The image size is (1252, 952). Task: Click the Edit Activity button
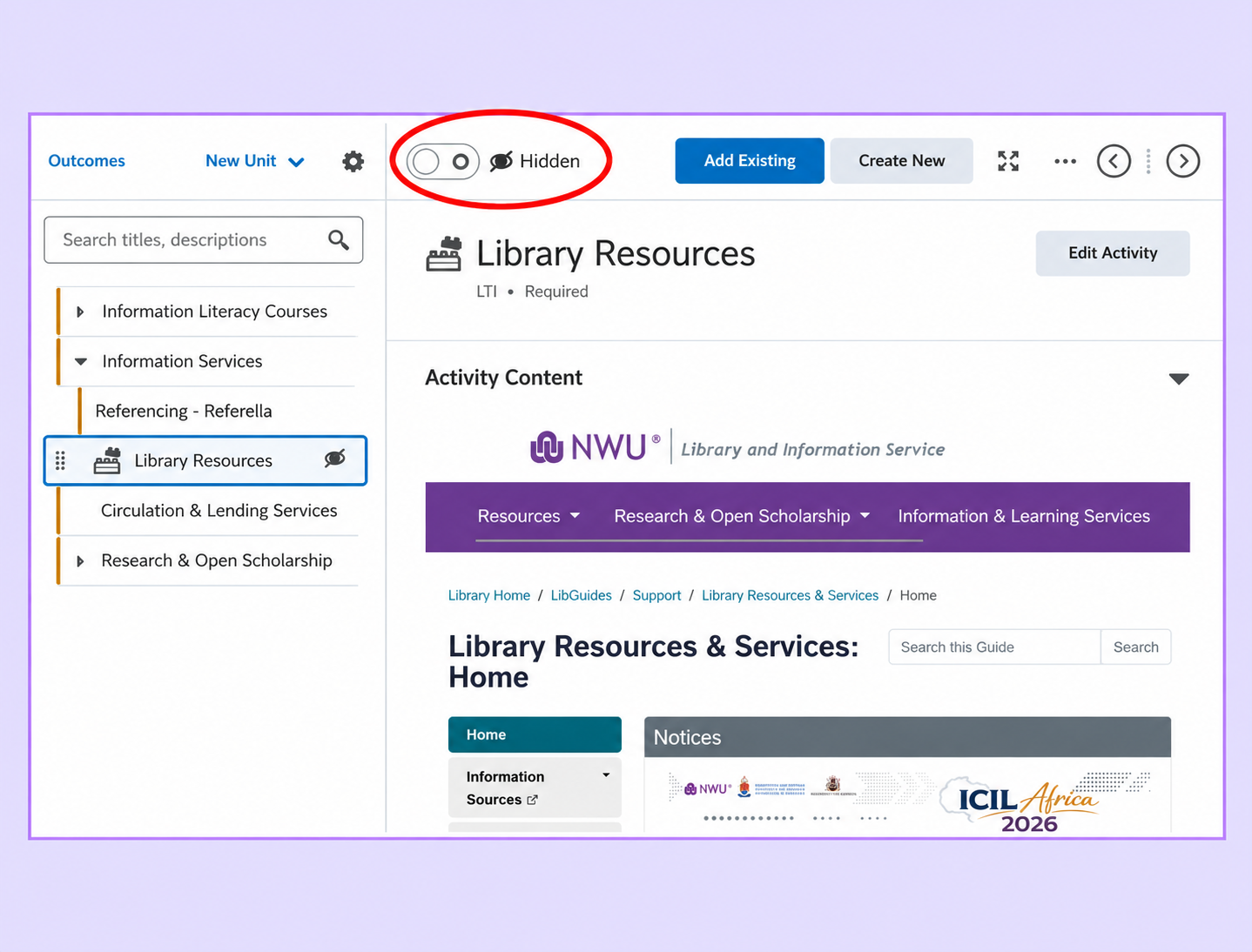point(1113,253)
